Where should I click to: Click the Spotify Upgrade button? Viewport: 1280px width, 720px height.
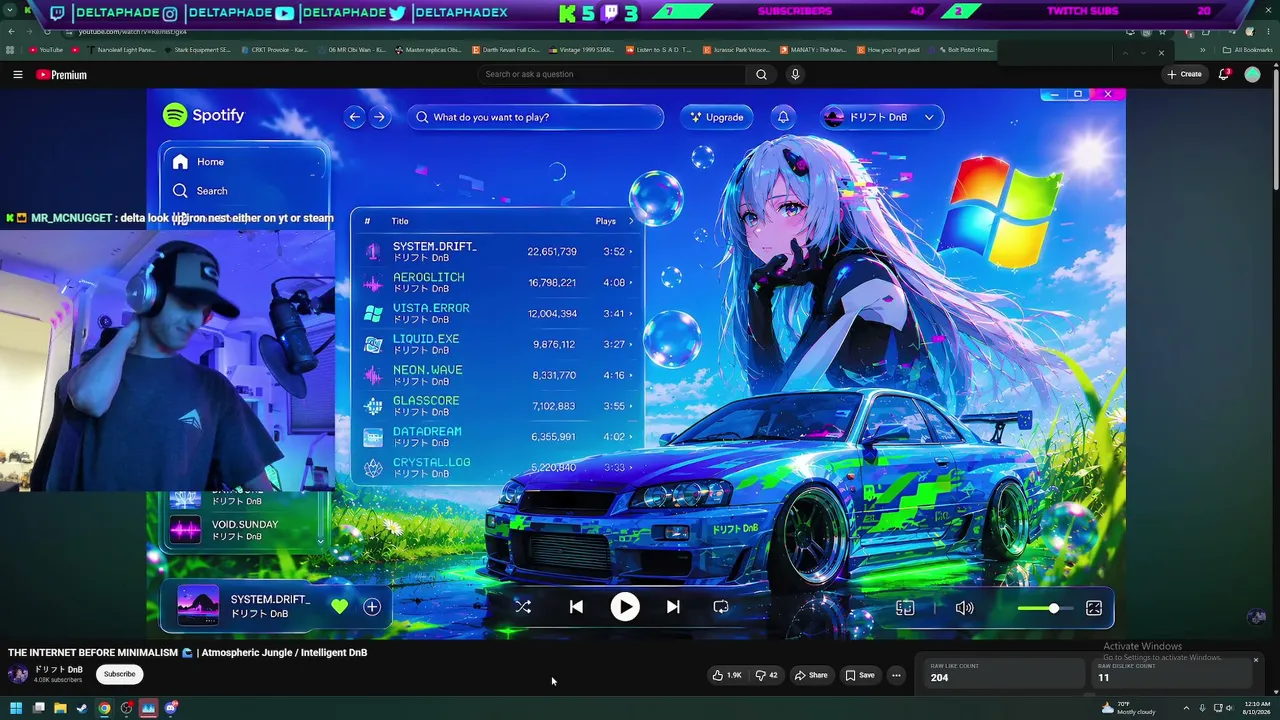(x=718, y=117)
